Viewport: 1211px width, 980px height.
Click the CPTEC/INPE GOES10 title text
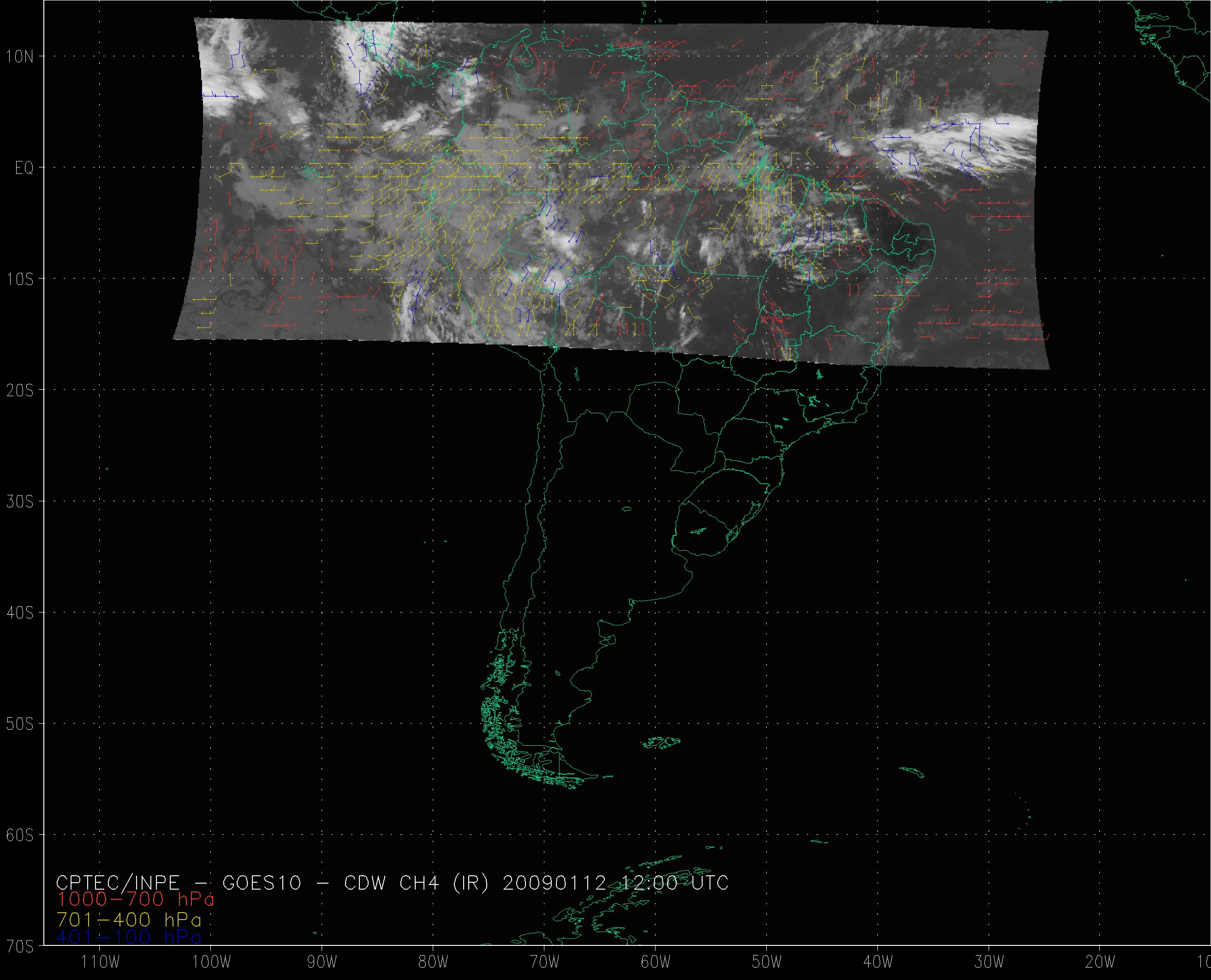[392, 882]
